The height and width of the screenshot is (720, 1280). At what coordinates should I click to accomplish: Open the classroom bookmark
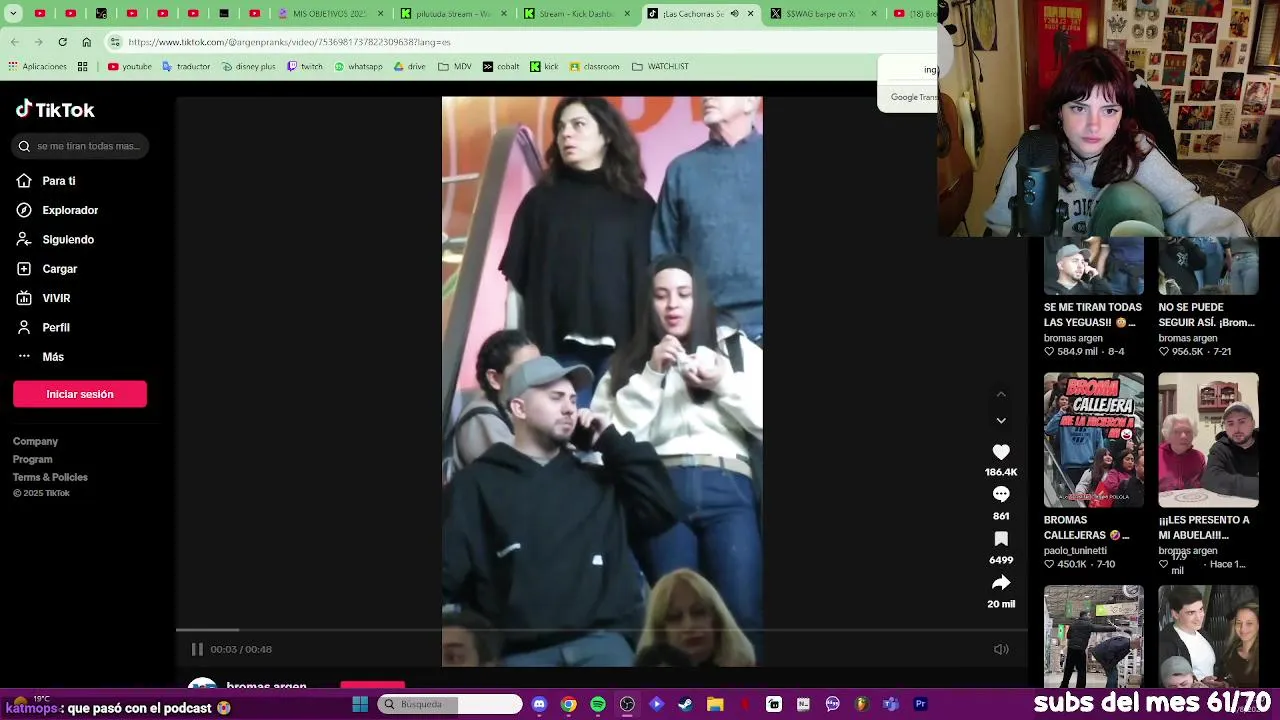click(x=594, y=67)
